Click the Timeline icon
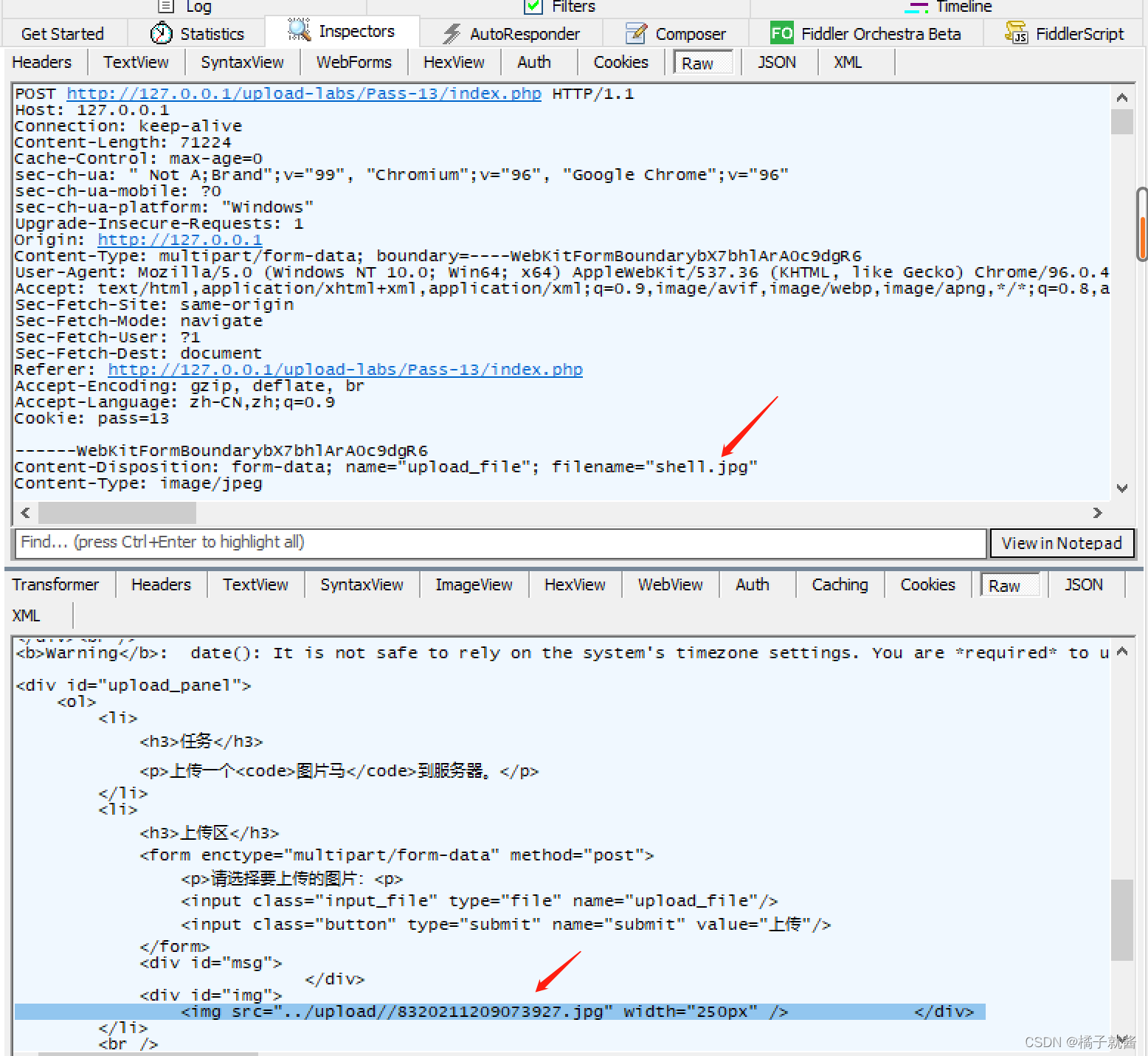This screenshot has height=1056, width=1148. (x=916, y=7)
